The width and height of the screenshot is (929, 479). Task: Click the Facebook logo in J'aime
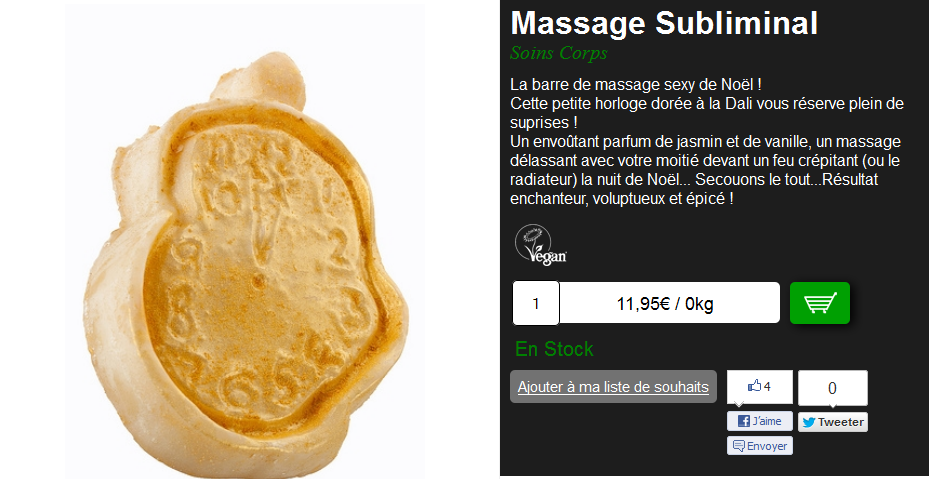click(x=744, y=421)
